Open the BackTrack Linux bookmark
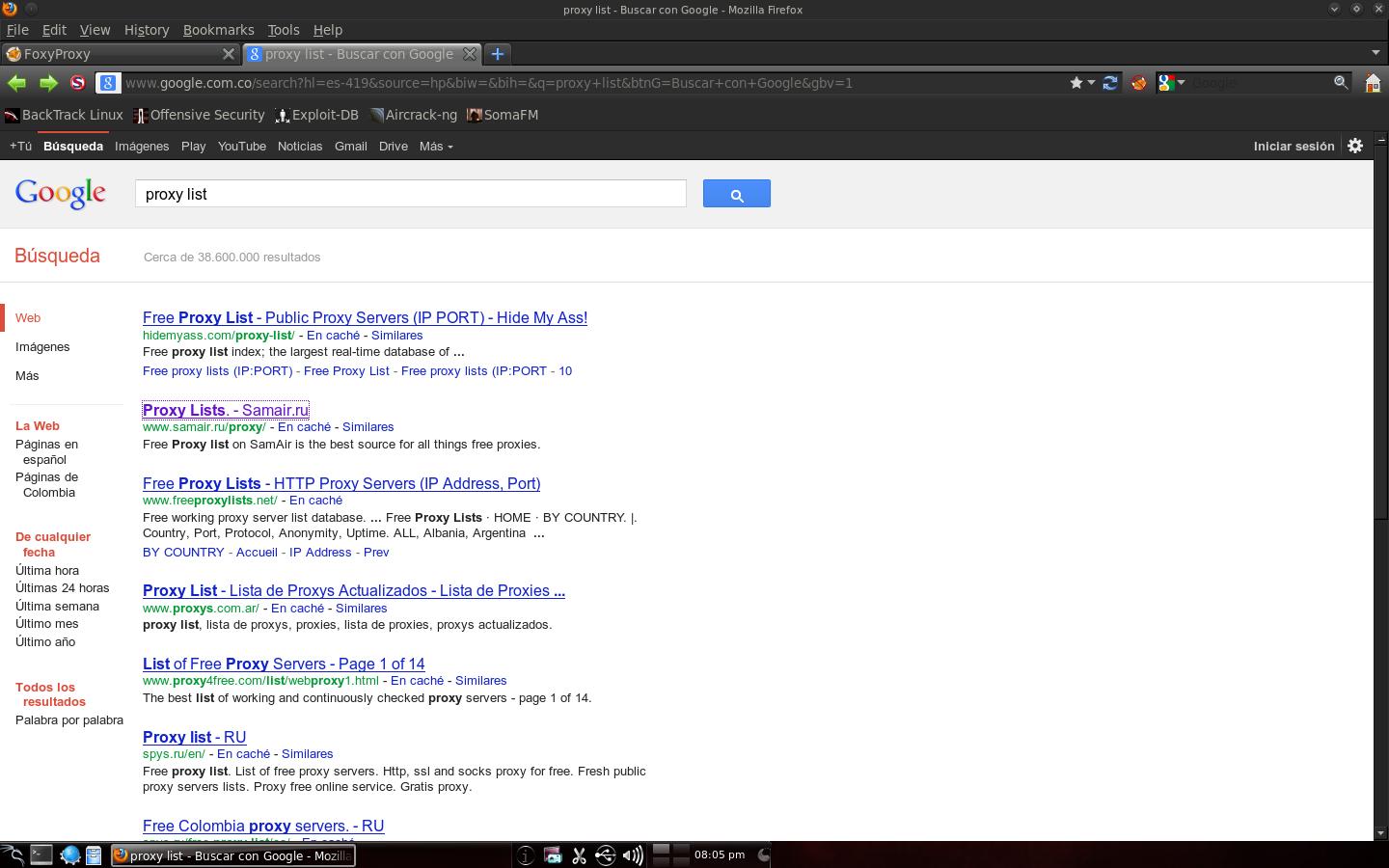The image size is (1389, 868). 64,115
